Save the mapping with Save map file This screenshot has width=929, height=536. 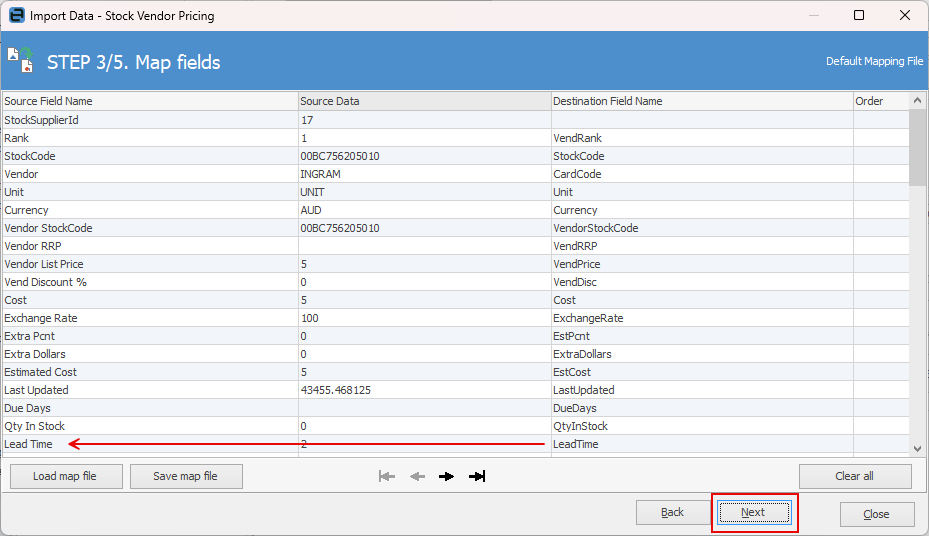tap(185, 476)
